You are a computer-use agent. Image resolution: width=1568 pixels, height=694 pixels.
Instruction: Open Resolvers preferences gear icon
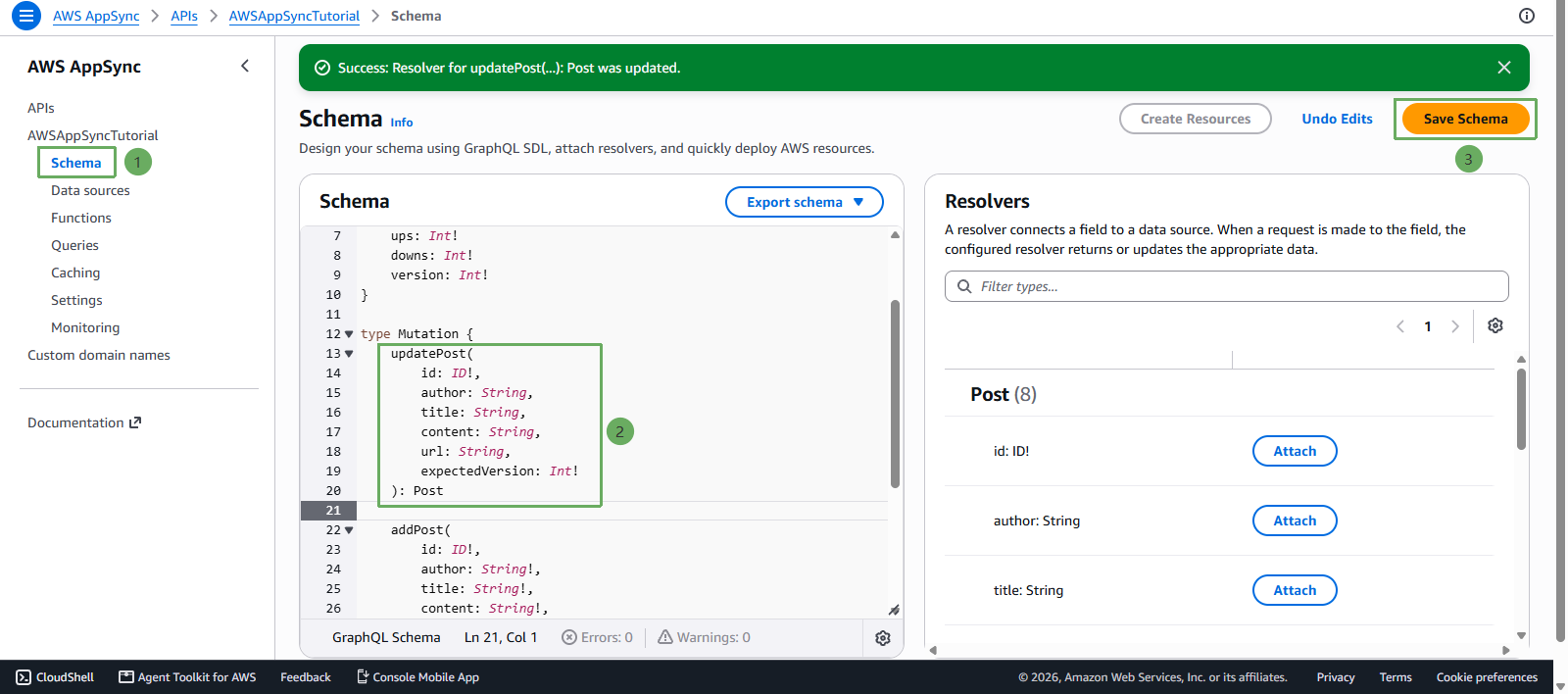(x=1495, y=325)
